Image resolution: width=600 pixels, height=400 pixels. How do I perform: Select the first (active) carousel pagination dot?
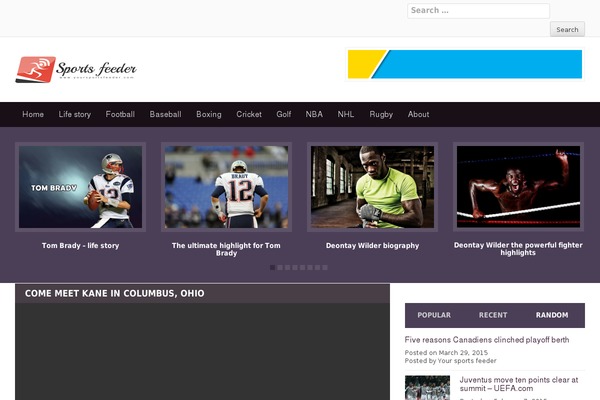point(272,268)
